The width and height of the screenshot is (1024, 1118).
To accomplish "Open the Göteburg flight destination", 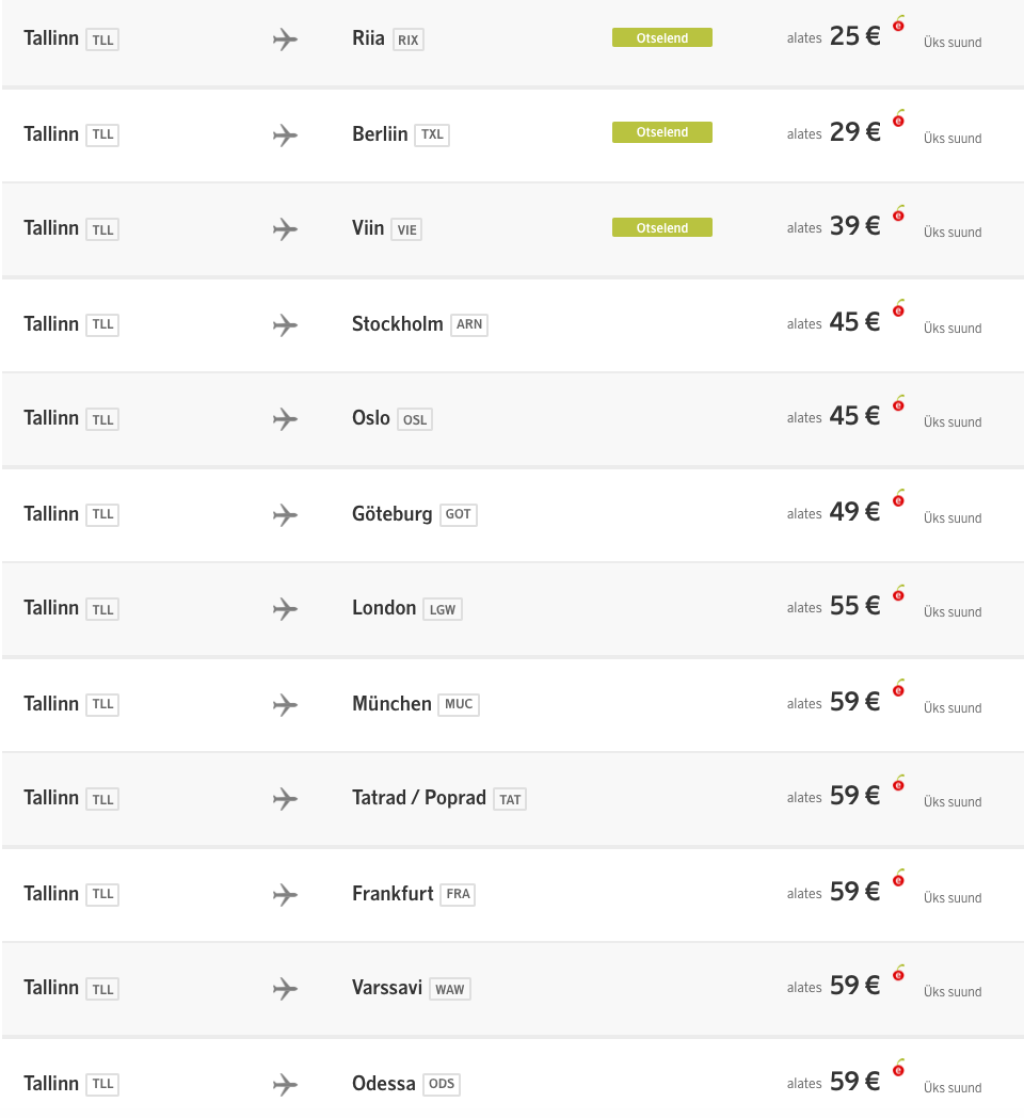I will (x=392, y=514).
